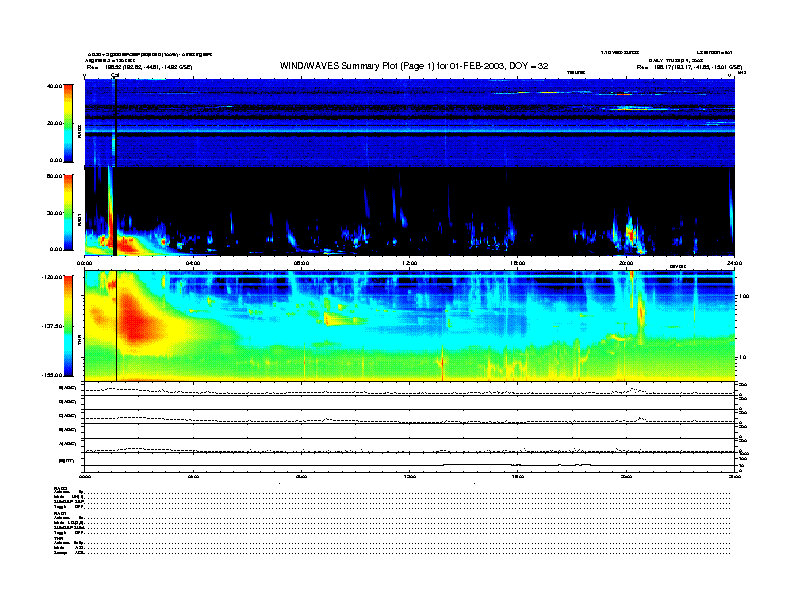Click the WIND/WAVES Summary Plot title
792x612 pixels.
click(x=414, y=66)
